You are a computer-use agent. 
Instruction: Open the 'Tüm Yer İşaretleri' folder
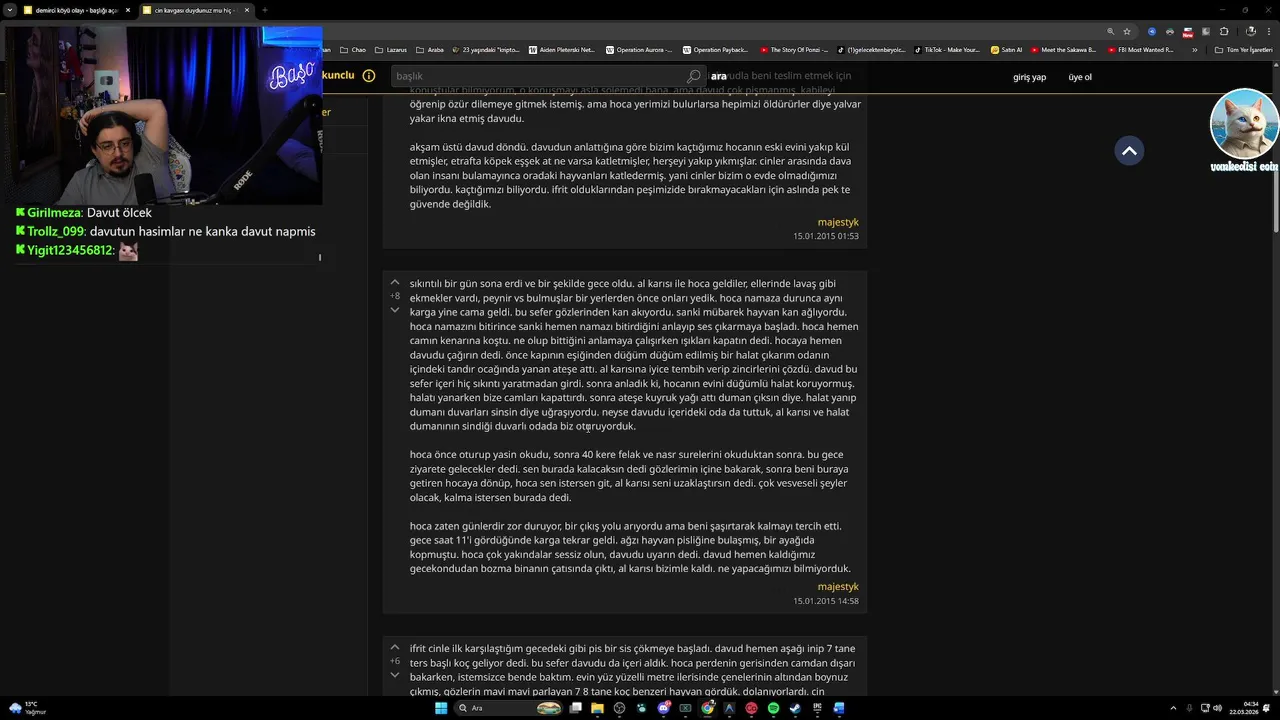pyautogui.click(x=1243, y=49)
